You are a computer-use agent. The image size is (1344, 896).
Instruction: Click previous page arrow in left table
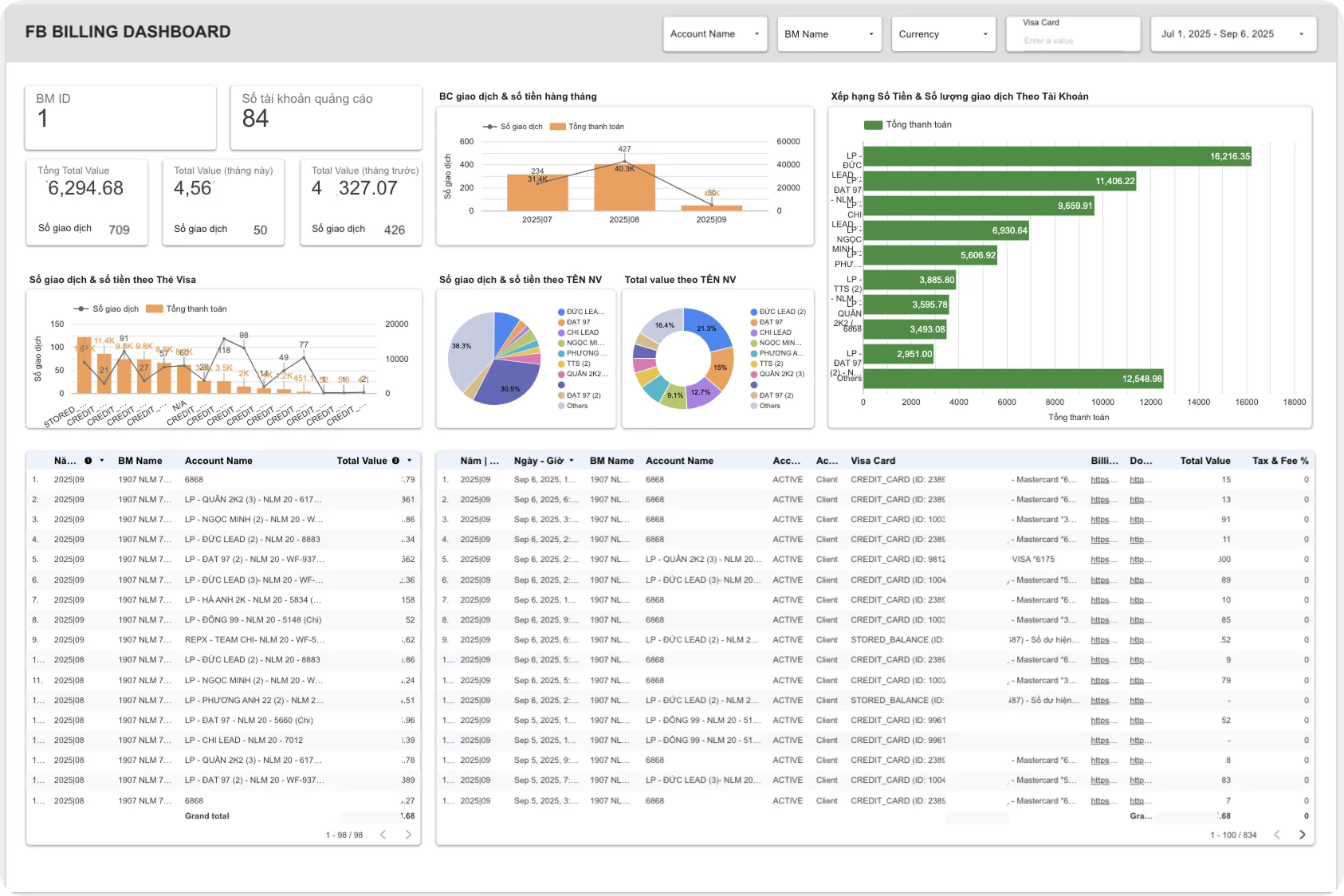[x=383, y=835]
